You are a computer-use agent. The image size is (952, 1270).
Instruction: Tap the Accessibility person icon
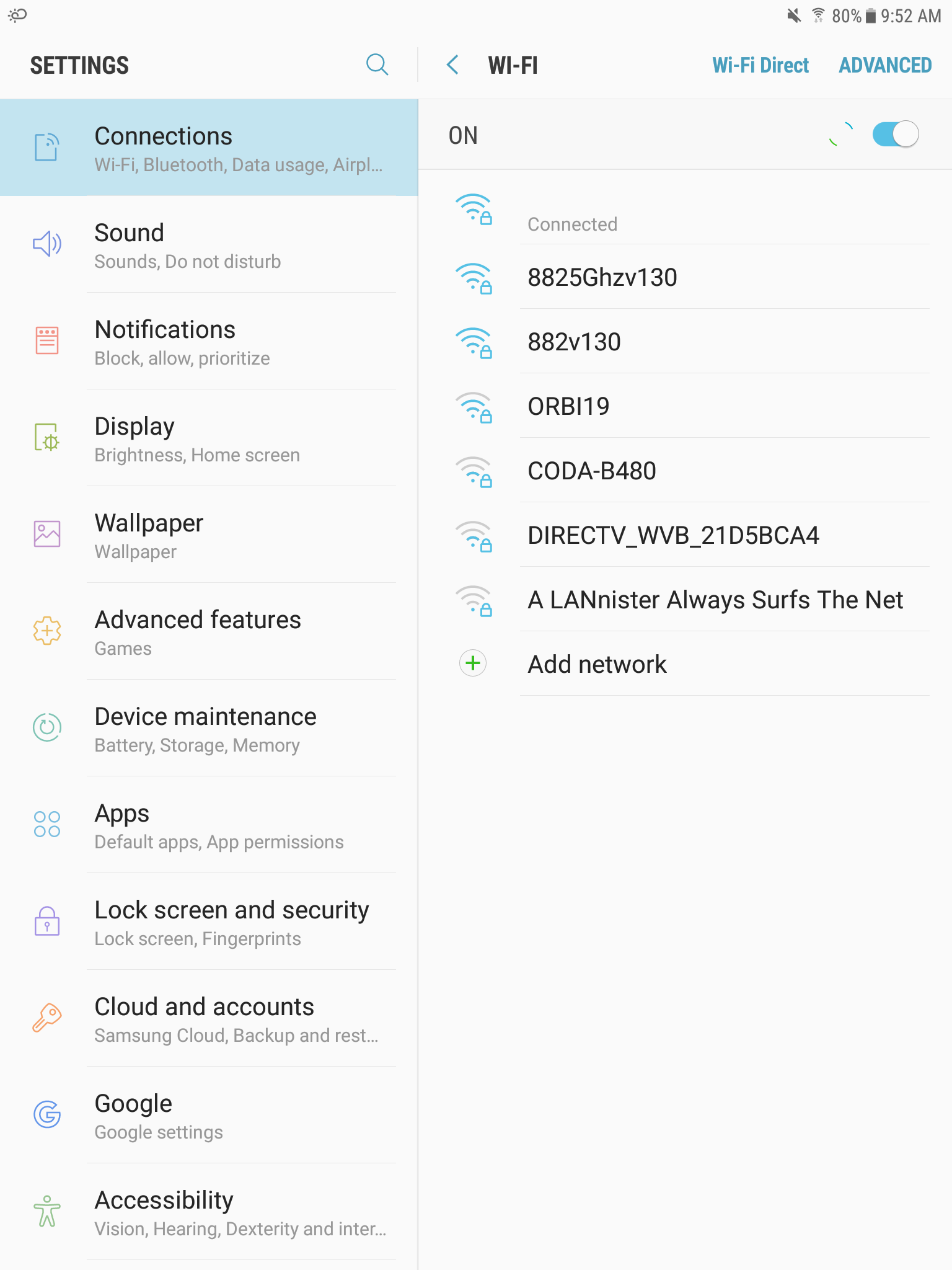point(47,1211)
